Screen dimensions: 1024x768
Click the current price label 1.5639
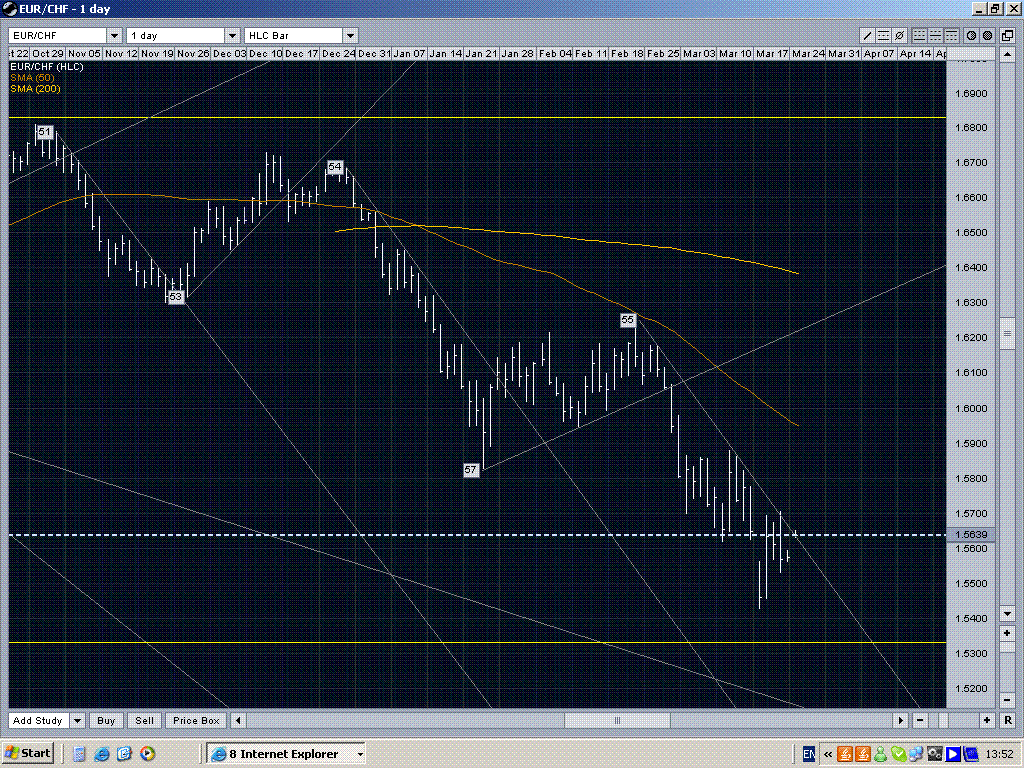coord(971,534)
